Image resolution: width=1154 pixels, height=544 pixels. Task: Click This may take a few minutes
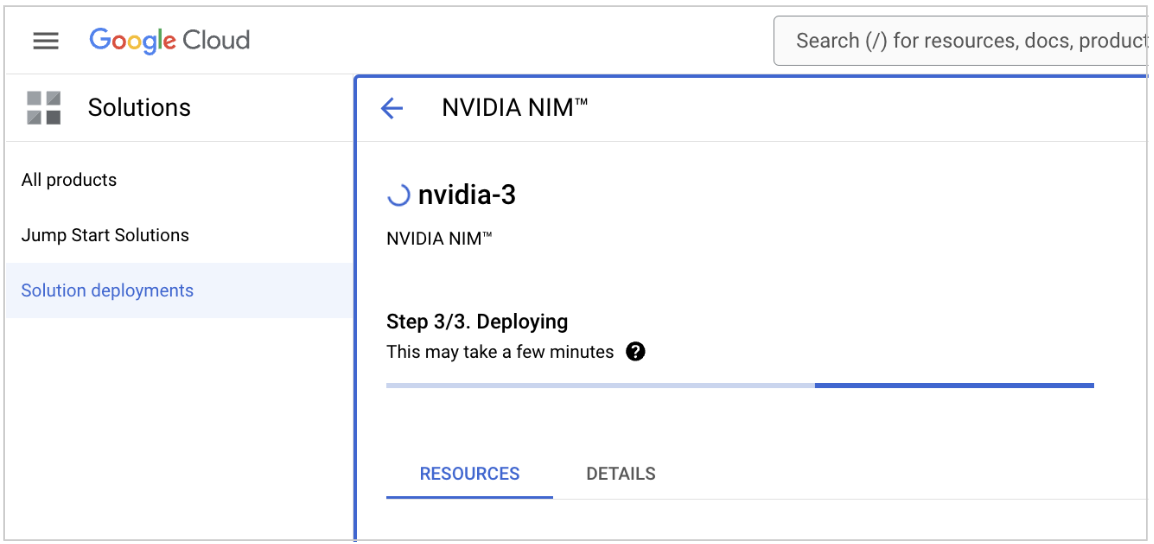click(x=500, y=352)
